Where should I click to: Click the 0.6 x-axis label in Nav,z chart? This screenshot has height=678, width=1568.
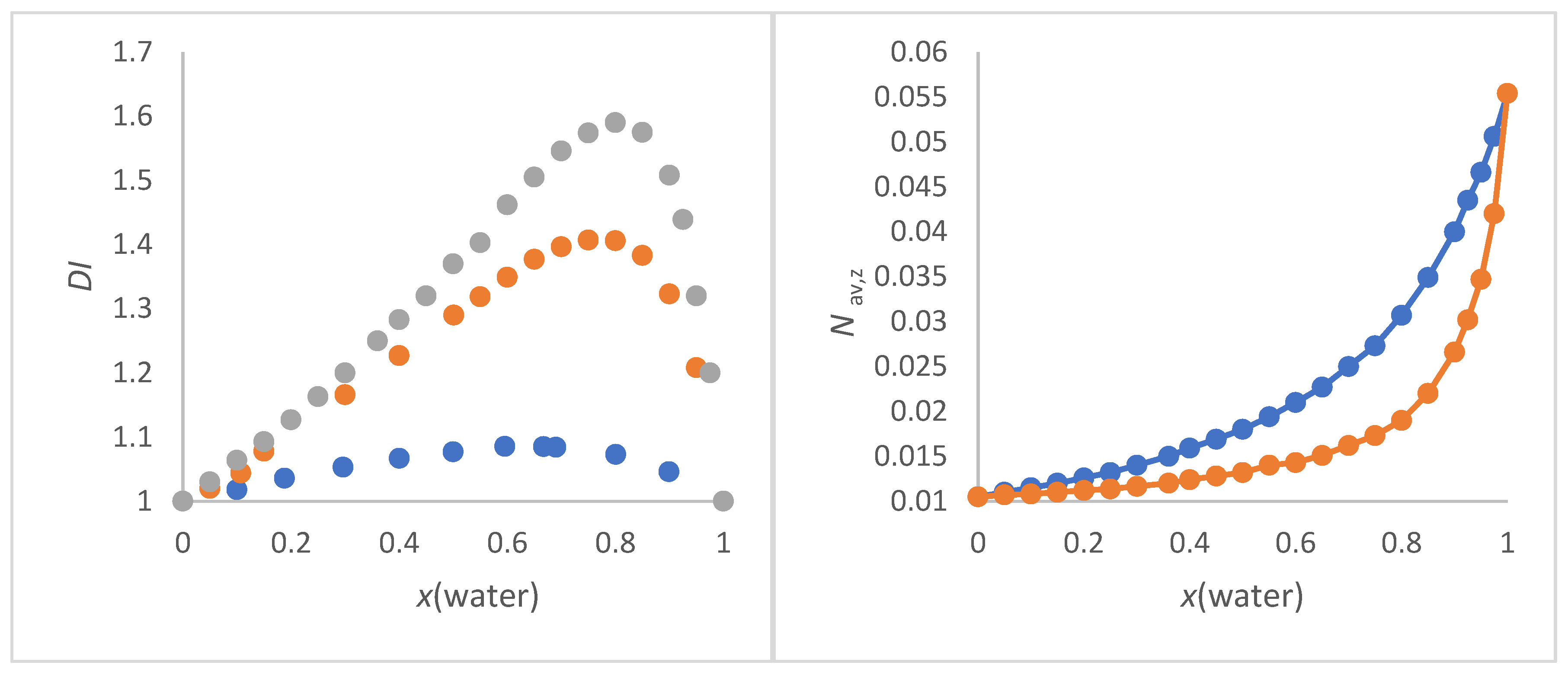(x=1295, y=543)
